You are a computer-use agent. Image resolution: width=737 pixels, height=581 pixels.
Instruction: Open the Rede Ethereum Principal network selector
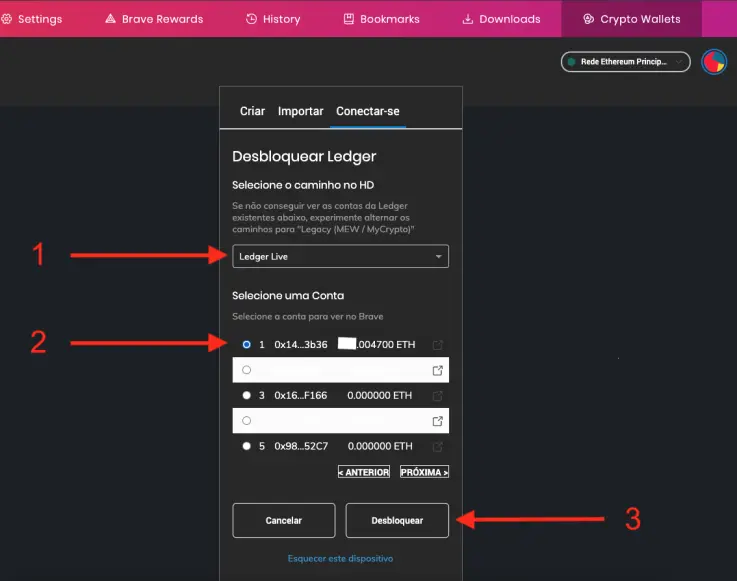point(626,62)
